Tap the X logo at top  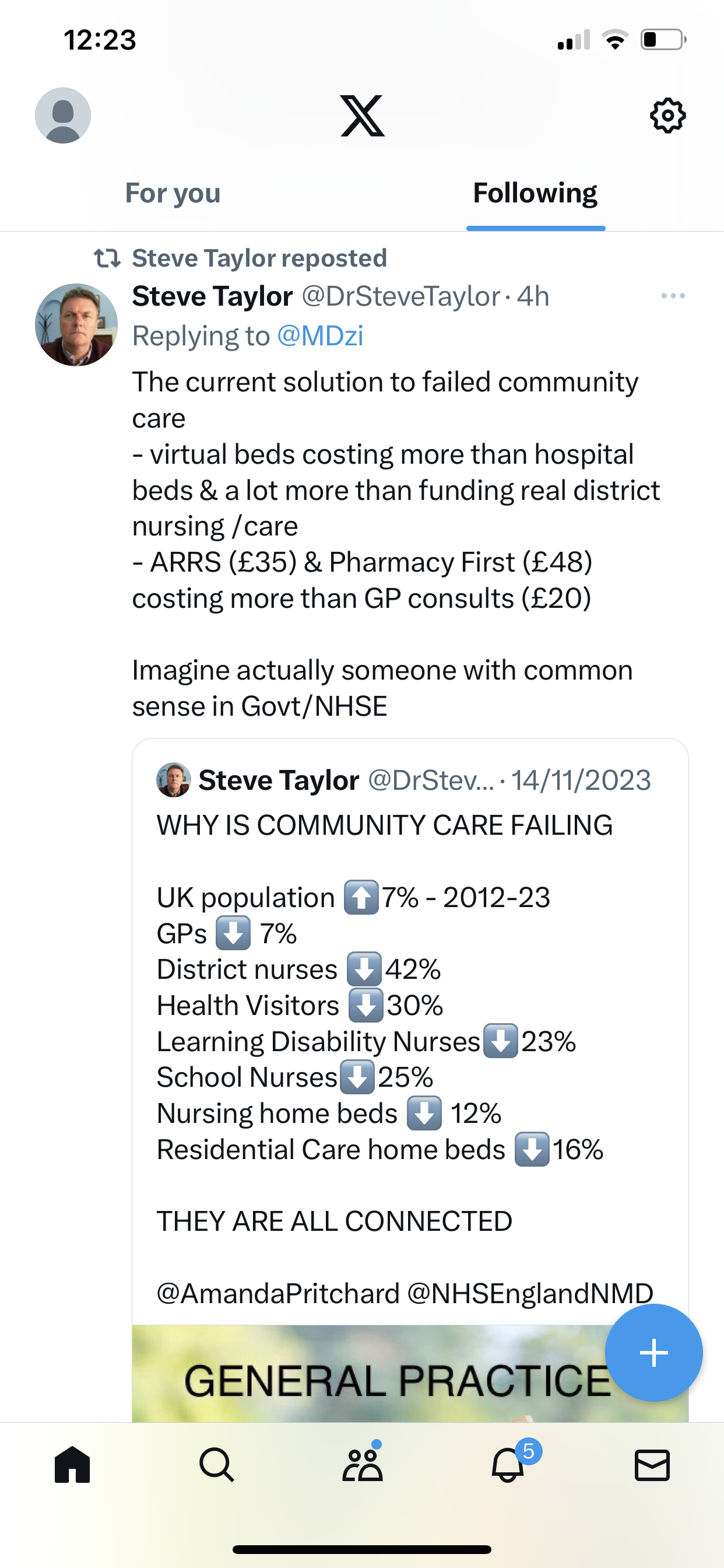(362, 116)
